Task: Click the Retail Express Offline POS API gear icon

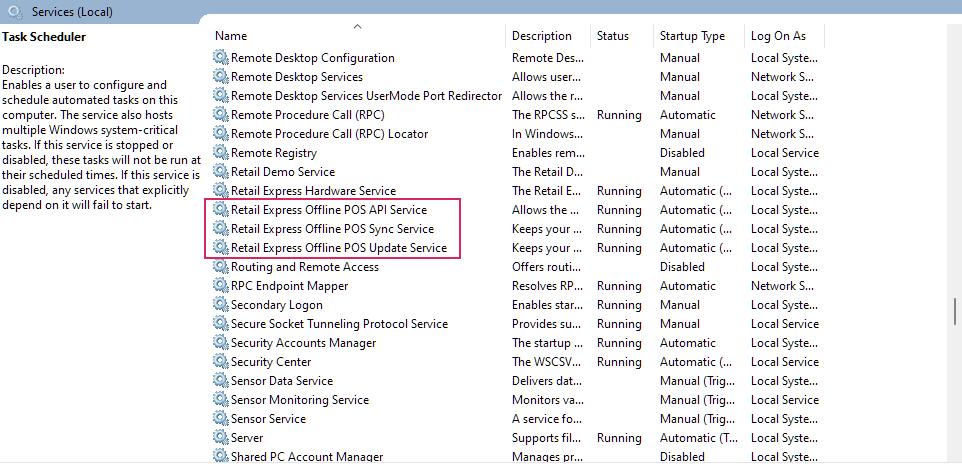Action: click(x=220, y=210)
